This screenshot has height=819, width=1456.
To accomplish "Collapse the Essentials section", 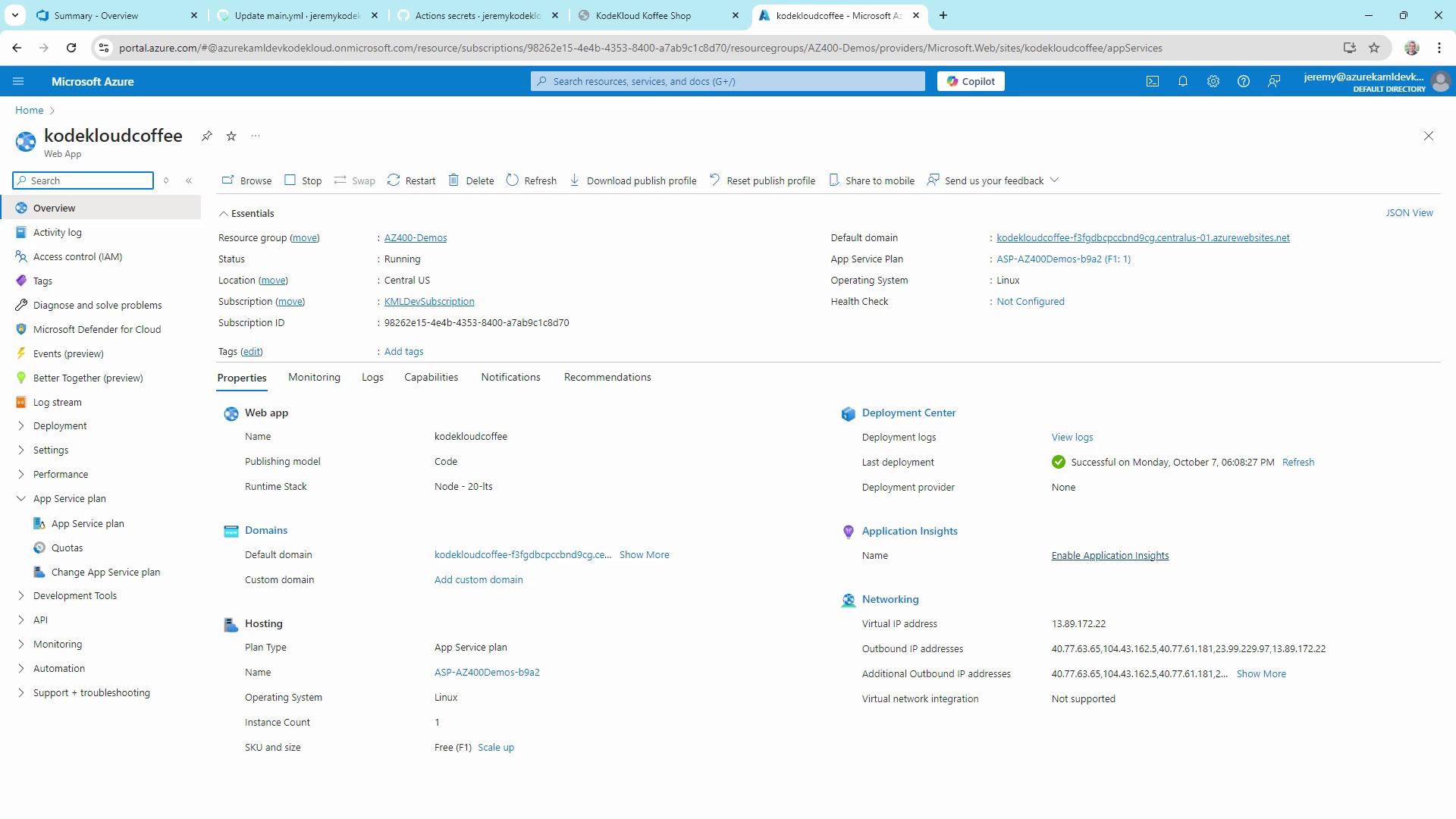I will [224, 214].
